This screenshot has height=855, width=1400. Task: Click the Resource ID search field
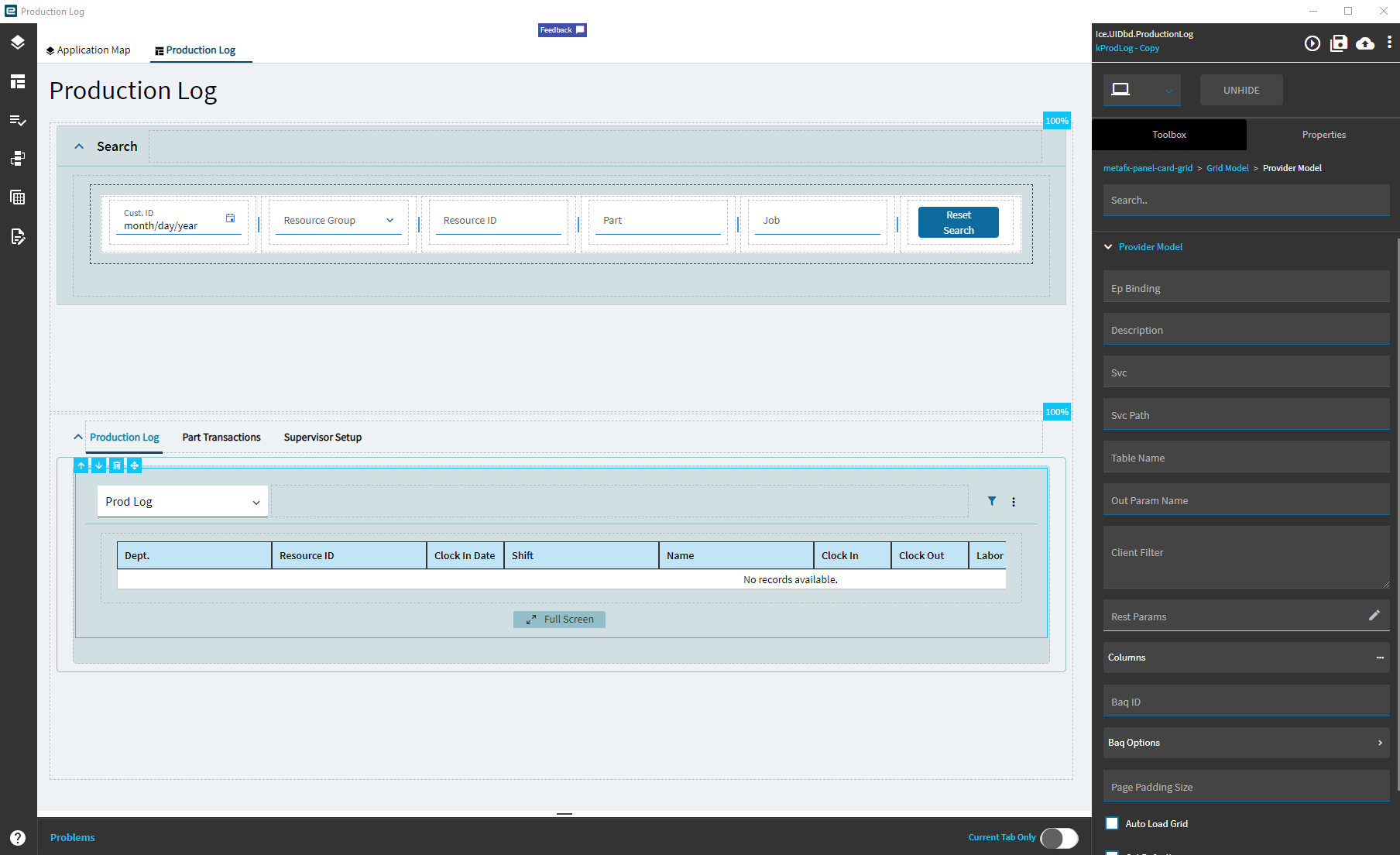499,221
